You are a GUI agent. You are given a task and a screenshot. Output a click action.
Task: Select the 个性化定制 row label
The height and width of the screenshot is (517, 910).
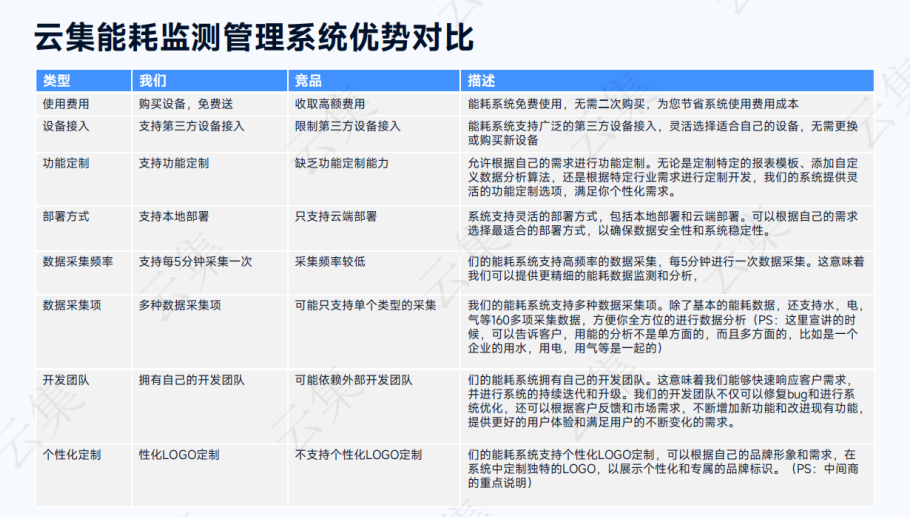pyautogui.click(x=72, y=454)
